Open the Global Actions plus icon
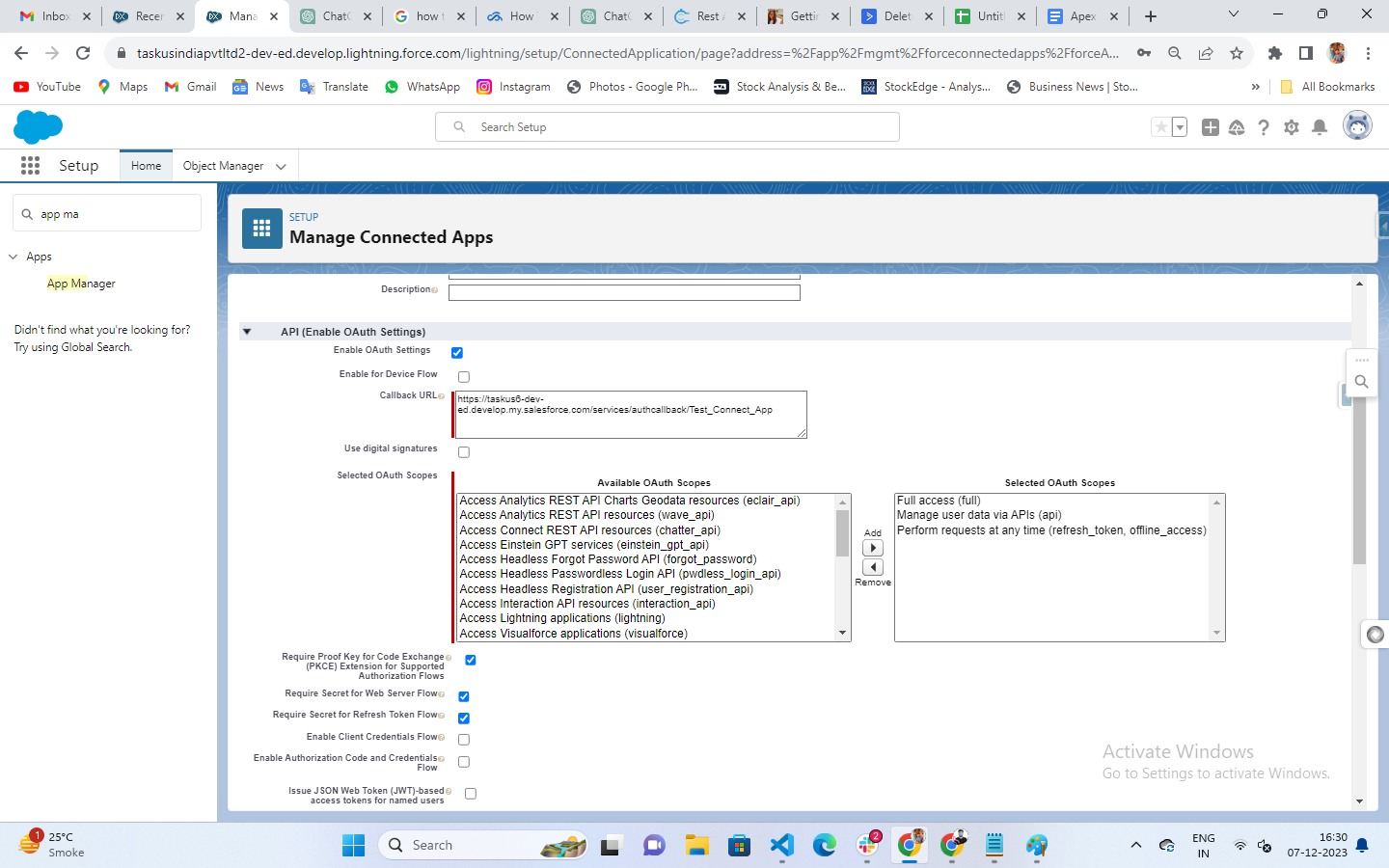This screenshot has width=1389, height=868. coord(1210,127)
